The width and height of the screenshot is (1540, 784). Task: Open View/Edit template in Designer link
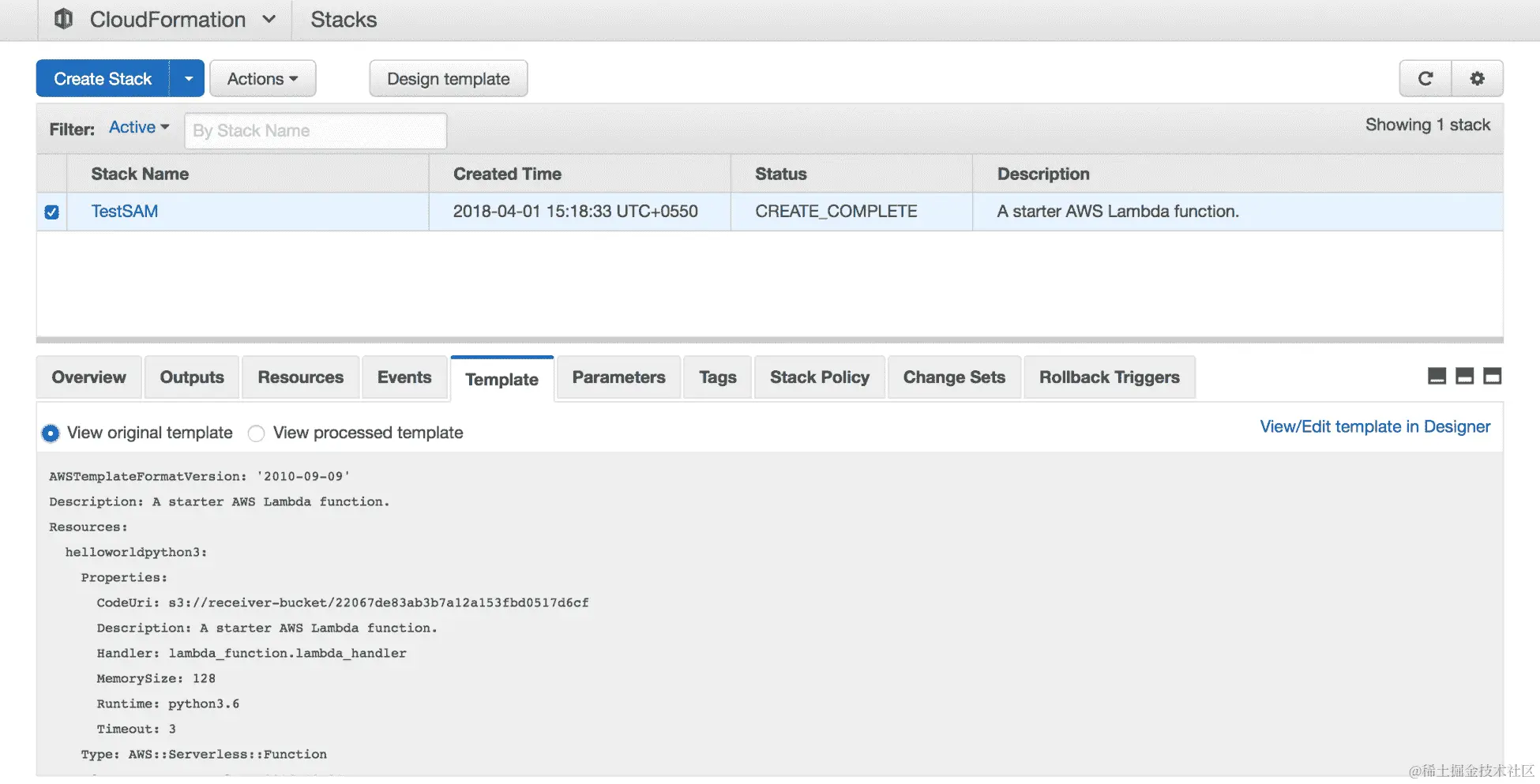pyautogui.click(x=1375, y=426)
